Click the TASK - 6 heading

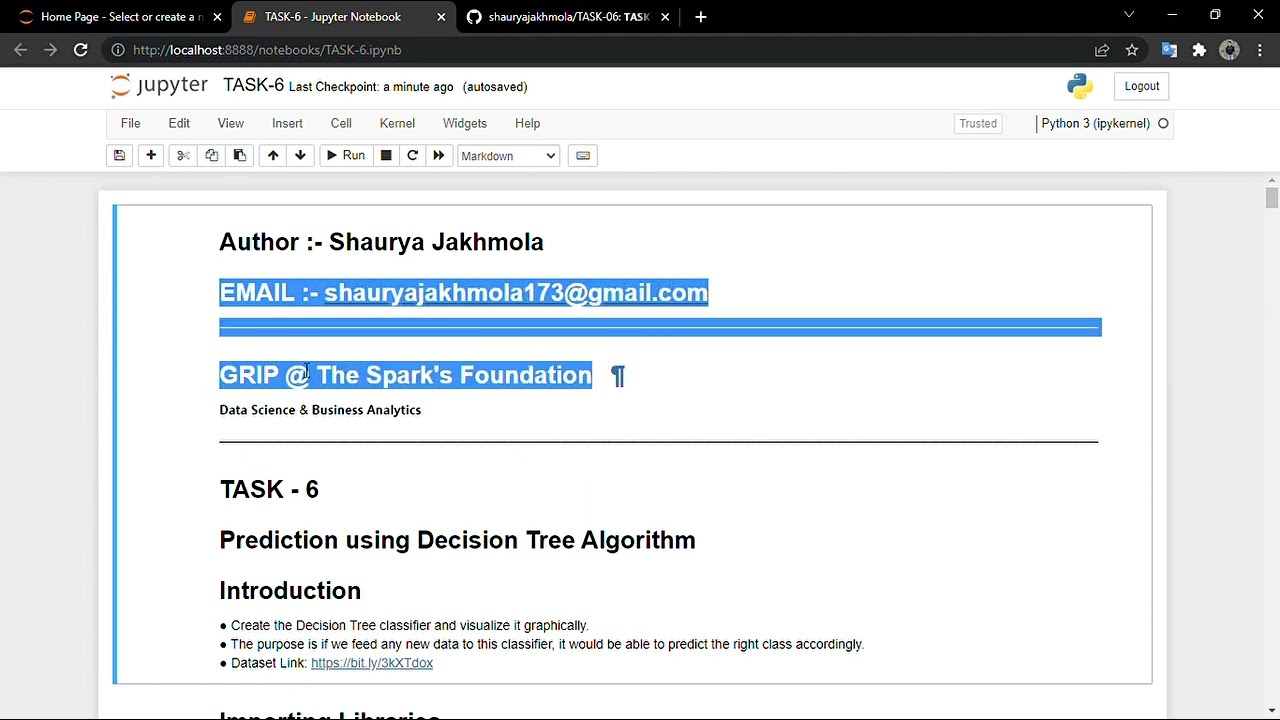[269, 489]
